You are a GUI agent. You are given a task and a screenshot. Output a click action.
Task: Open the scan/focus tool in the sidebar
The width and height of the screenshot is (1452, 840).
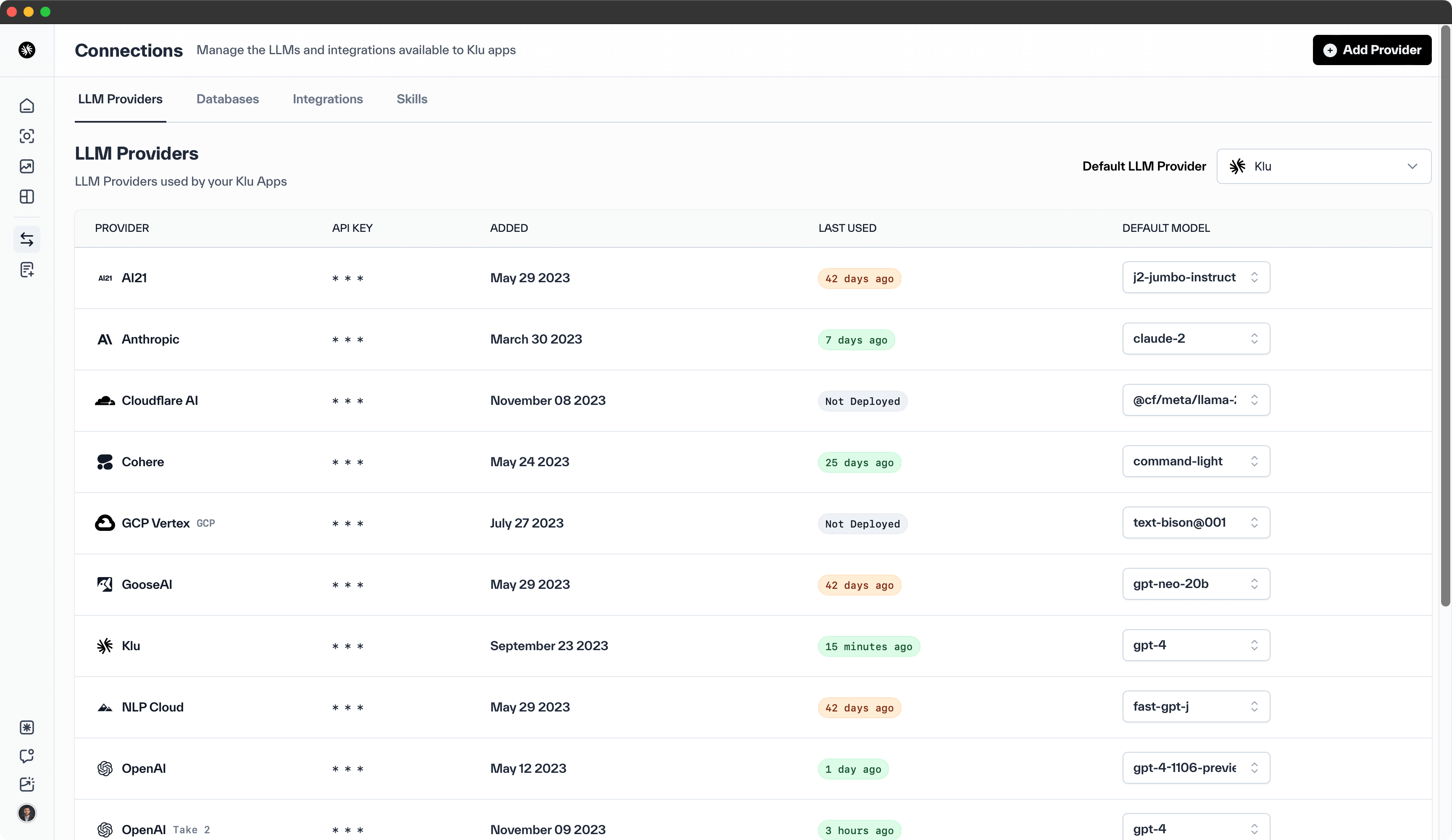click(26, 136)
